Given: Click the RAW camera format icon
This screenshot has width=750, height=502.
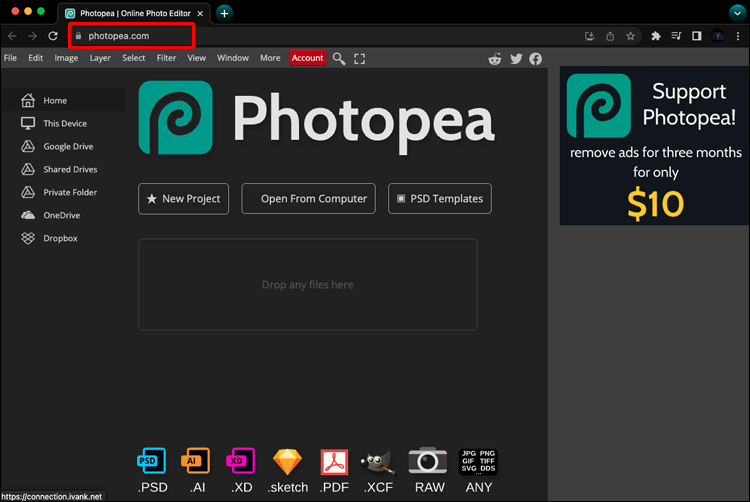Looking at the screenshot, I should pos(429,461).
